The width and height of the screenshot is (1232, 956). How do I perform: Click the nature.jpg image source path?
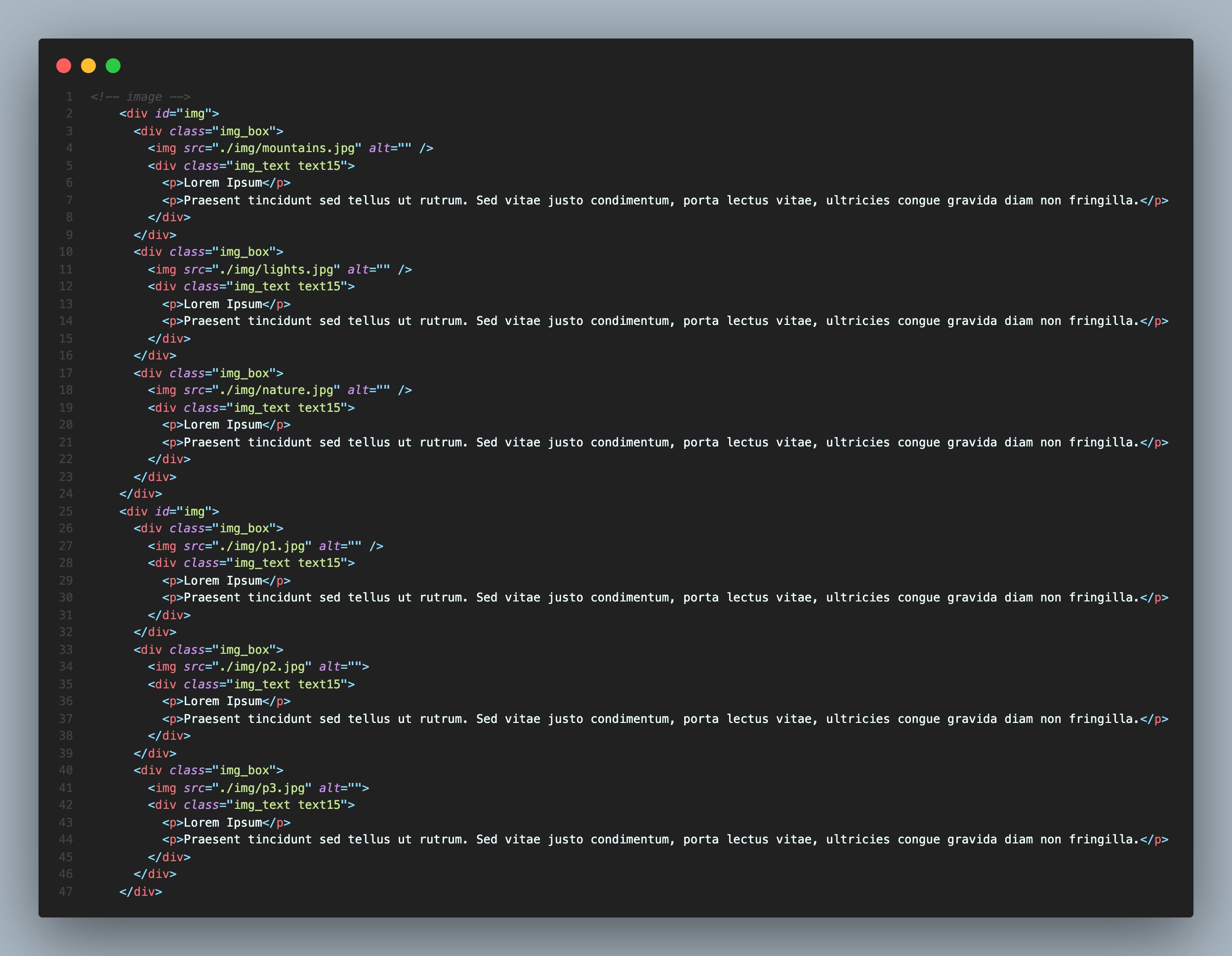(276, 390)
